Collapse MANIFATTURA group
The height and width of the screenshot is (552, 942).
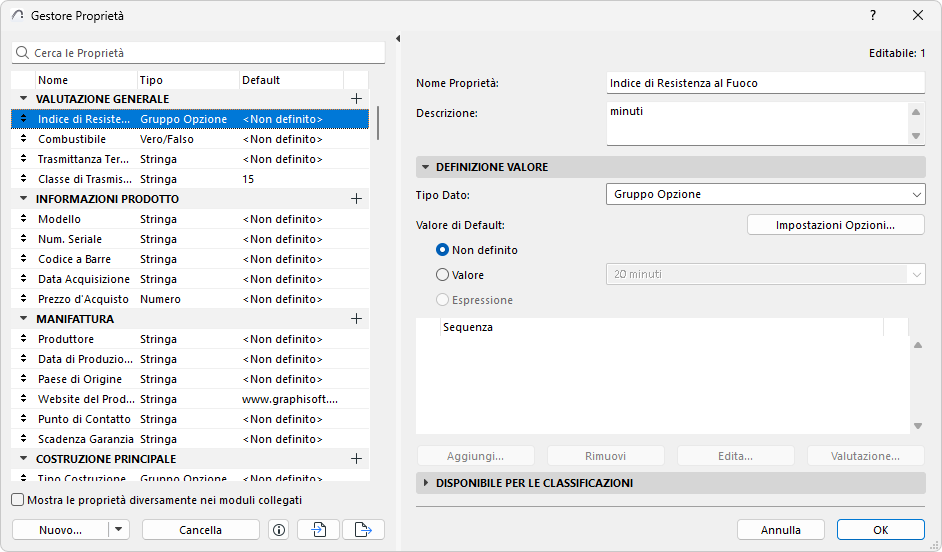pyautogui.click(x=23, y=319)
